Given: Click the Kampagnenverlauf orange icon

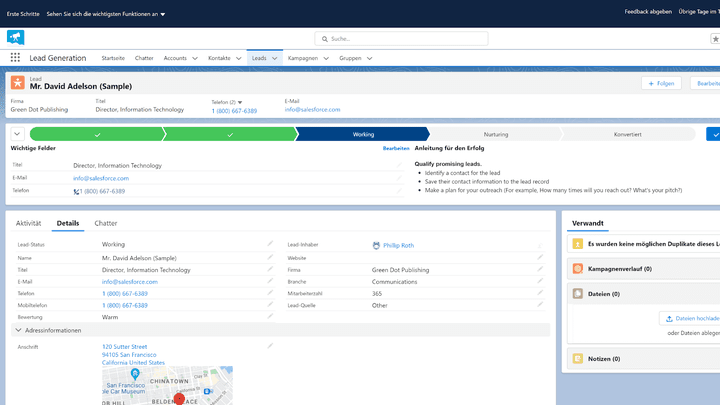Looking at the screenshot, I should pyautogui.click(x=577, y=269).
